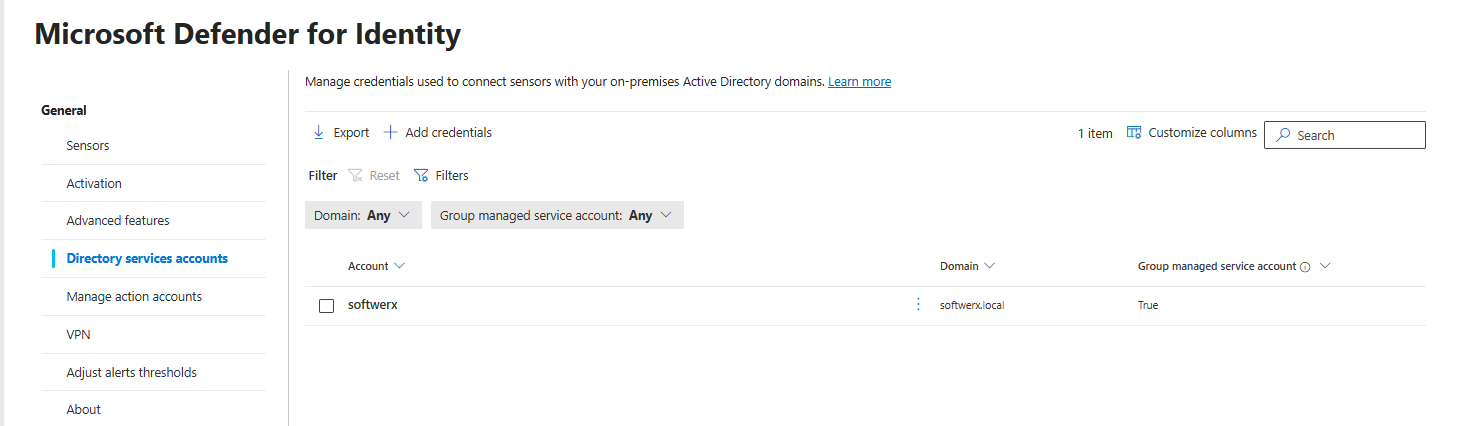Image resolution: width=1467 pixels, height=426 pixels.
Task: Click the Export download icon
Action: pos(319,133)
